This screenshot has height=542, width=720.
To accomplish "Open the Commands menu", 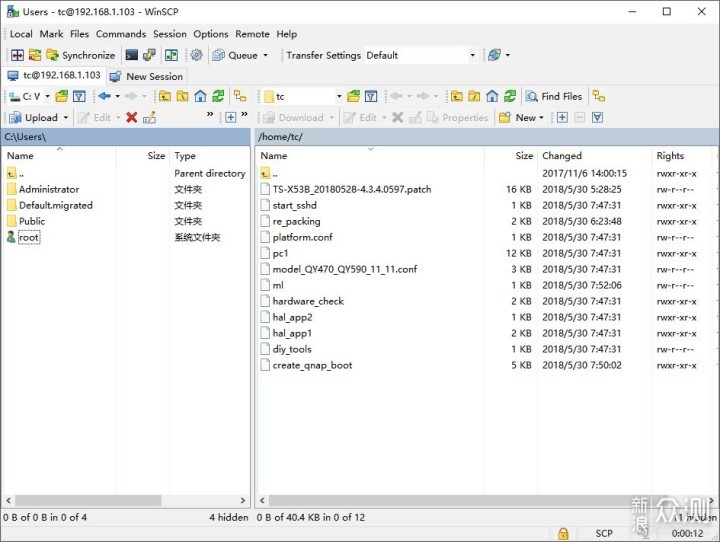I will (x=121, y=34).
